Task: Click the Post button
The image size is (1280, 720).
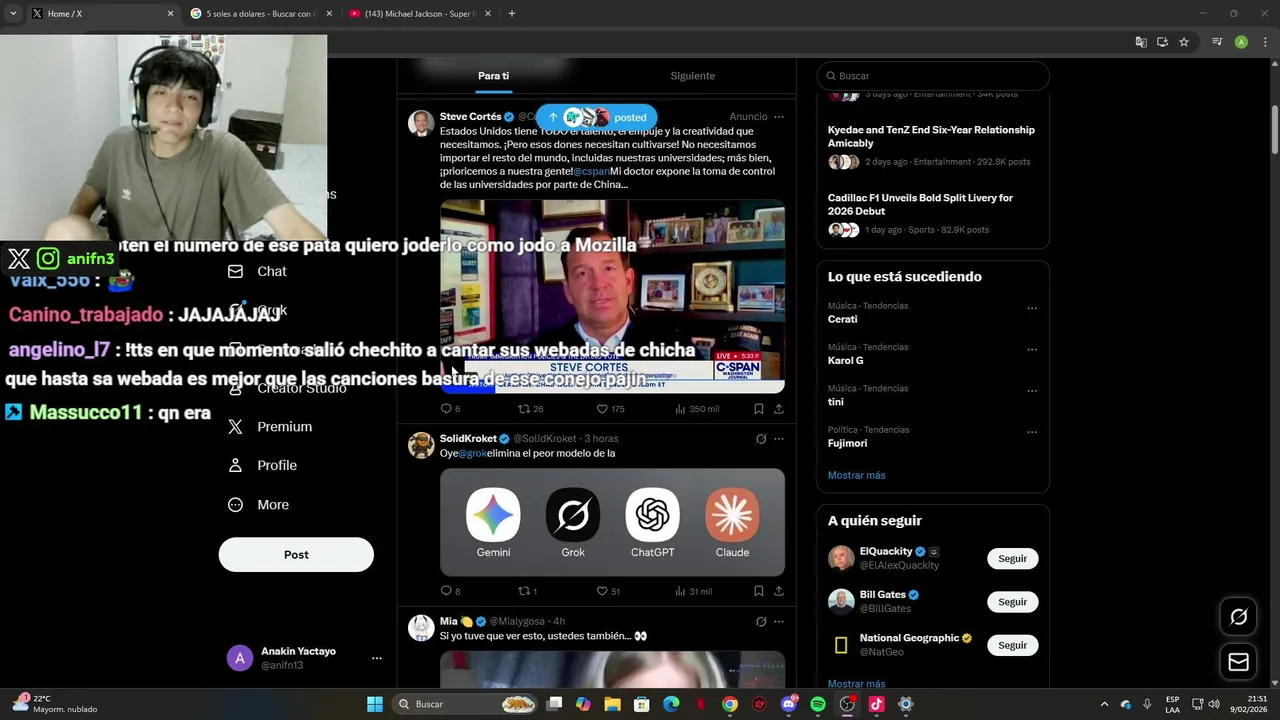Action: click(x=296, y=555)
